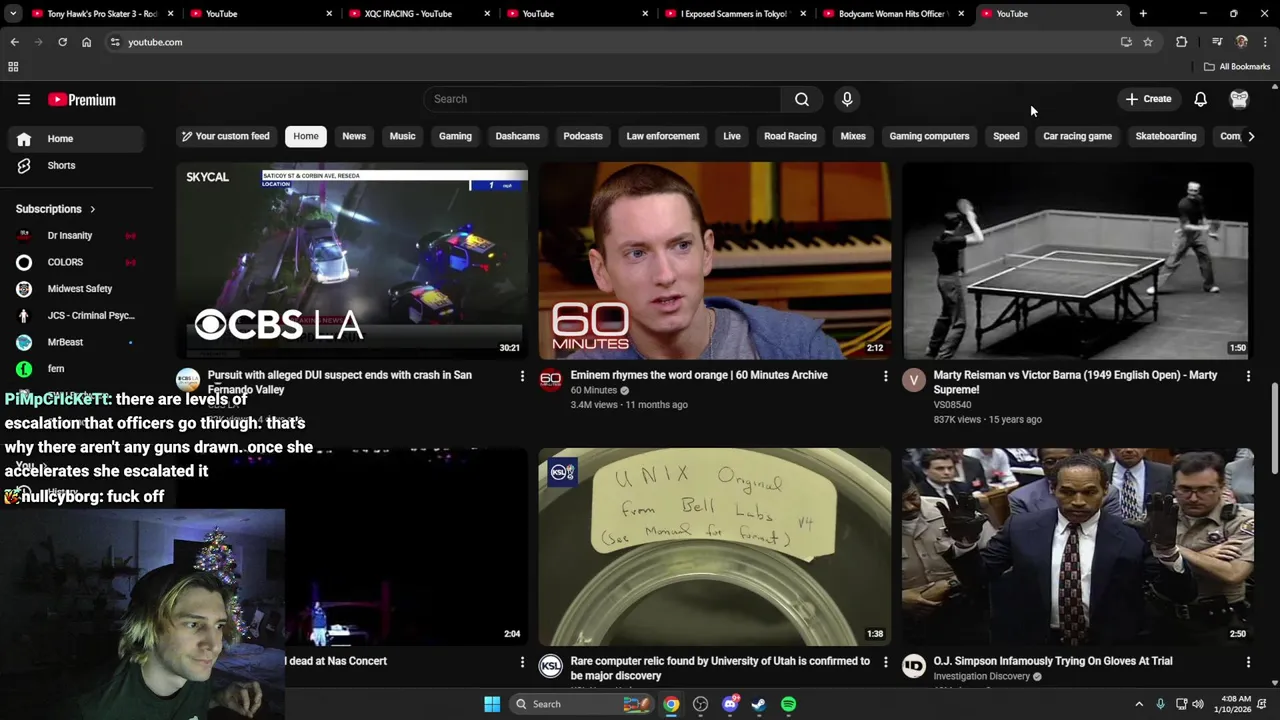Select the News category chip
1280x720 pixels.
354,136
